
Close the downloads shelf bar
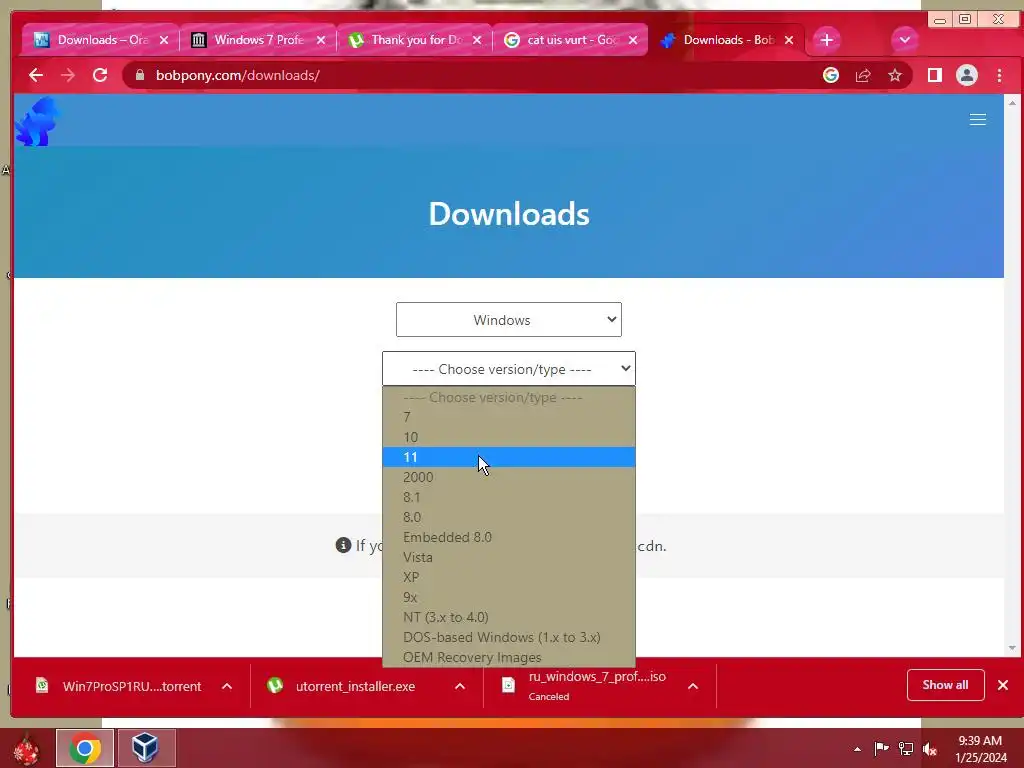[x=1003, y=684]
